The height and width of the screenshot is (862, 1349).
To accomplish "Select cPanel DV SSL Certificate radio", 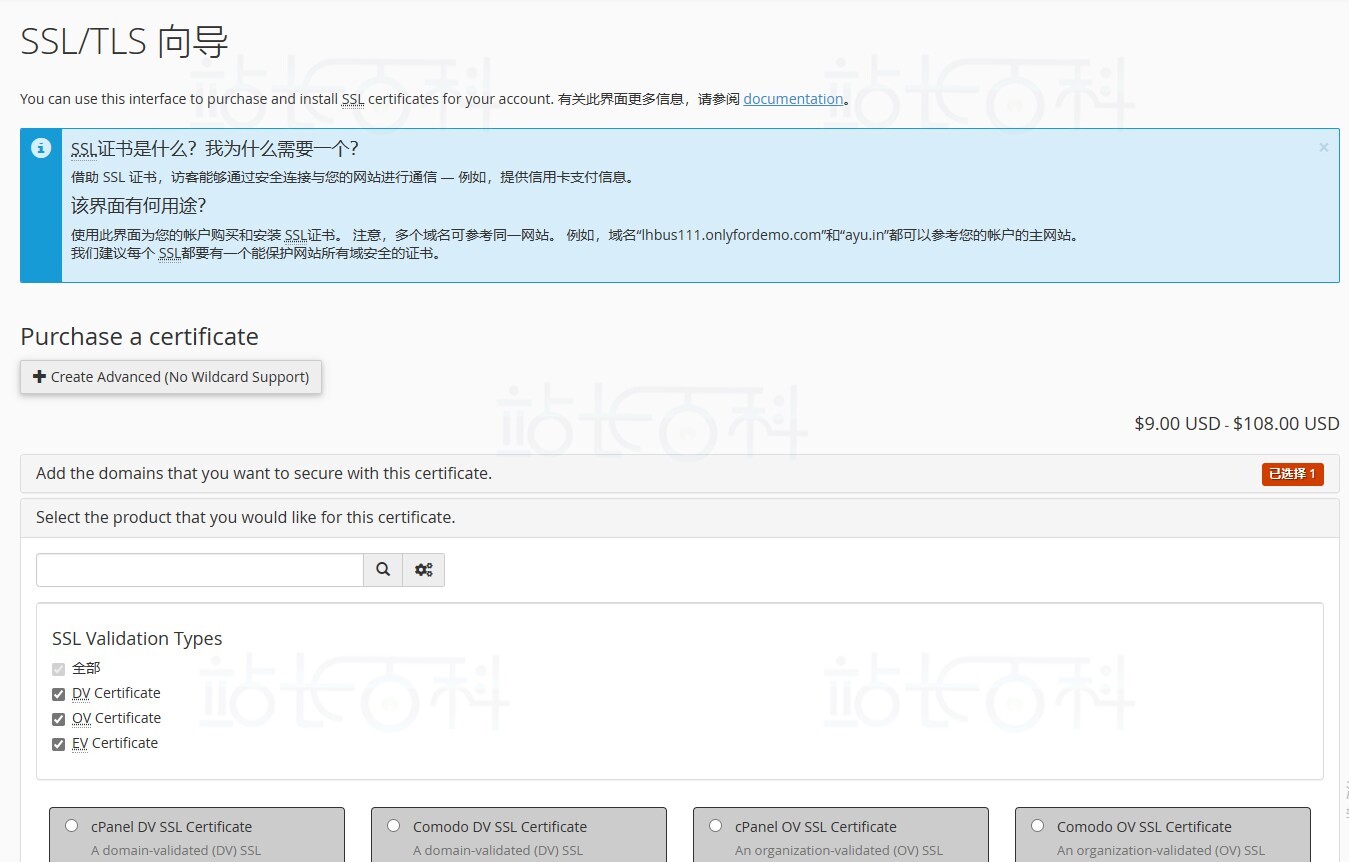I will coord(71,826).
